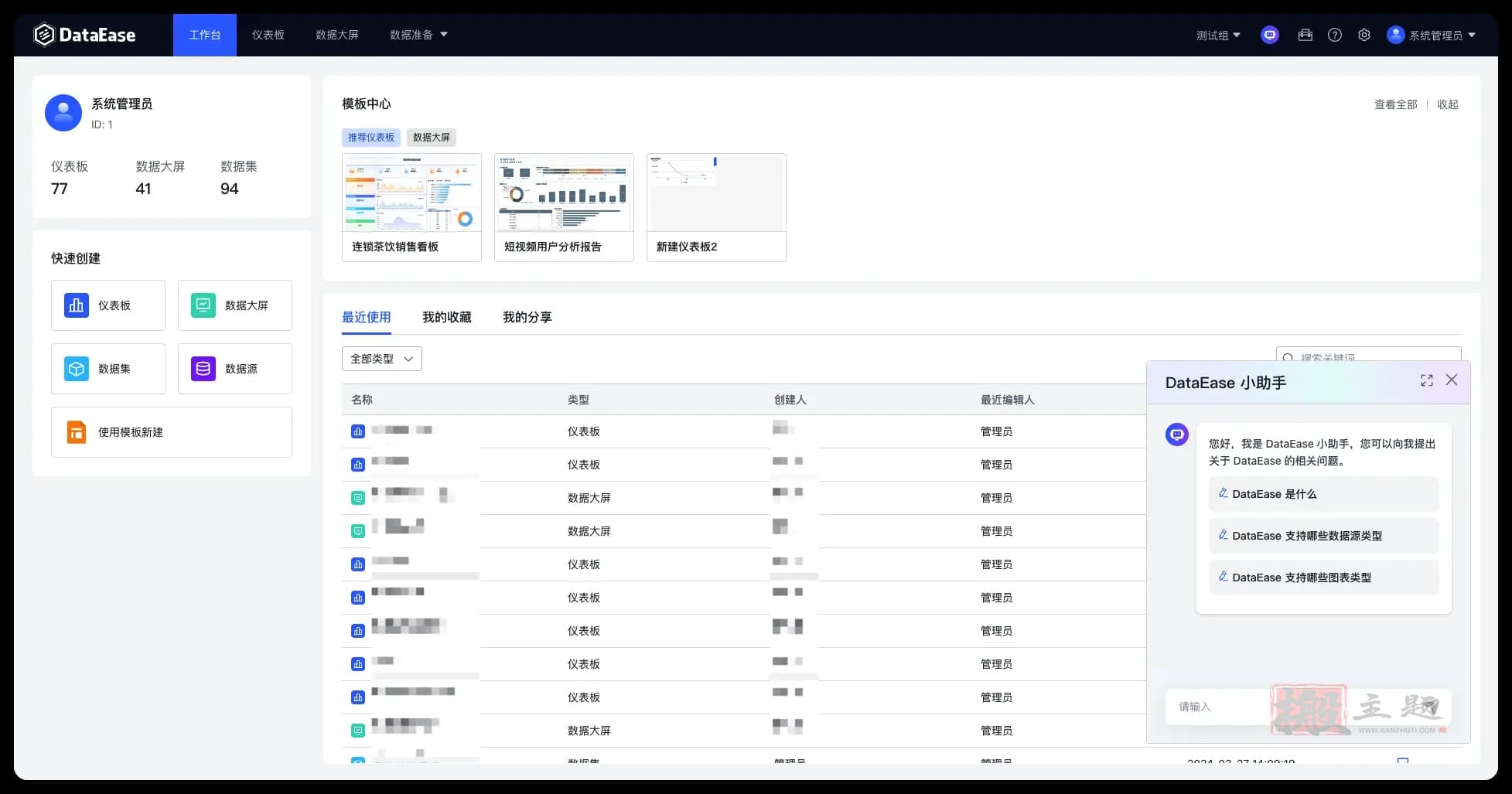Image resolution: width=1512 pixels, height=794 pixels.
Task: Click the 搜索关键词 search field
Action: click(x=1368, y=356)
